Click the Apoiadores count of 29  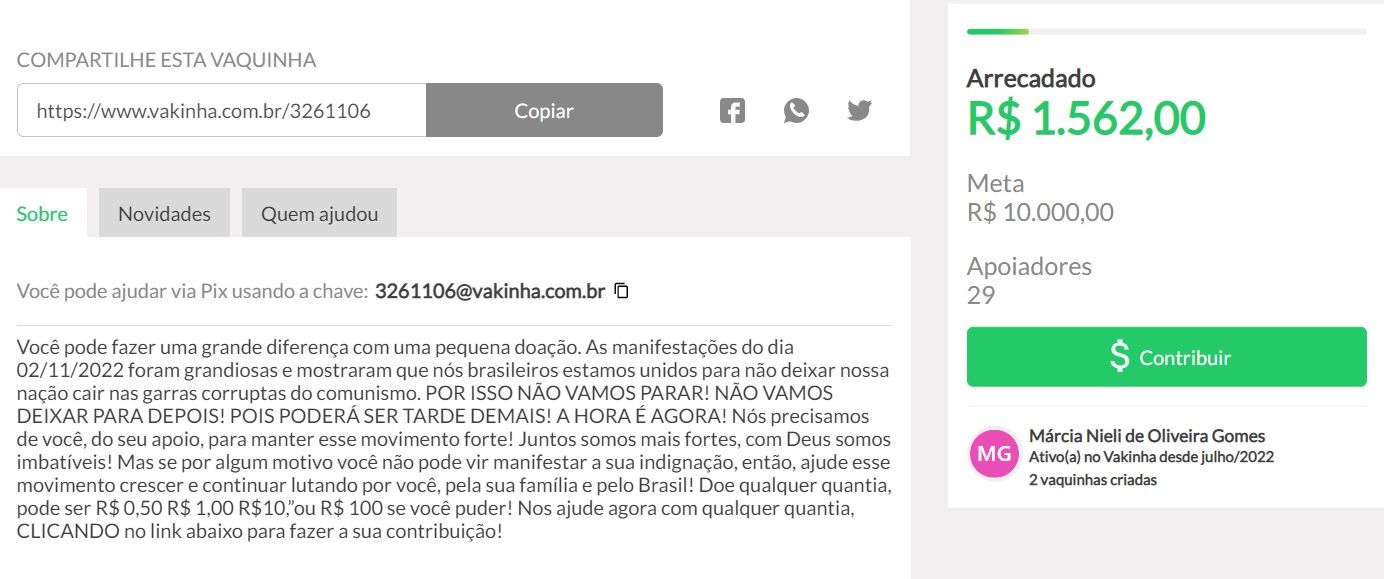pos(981,296)
